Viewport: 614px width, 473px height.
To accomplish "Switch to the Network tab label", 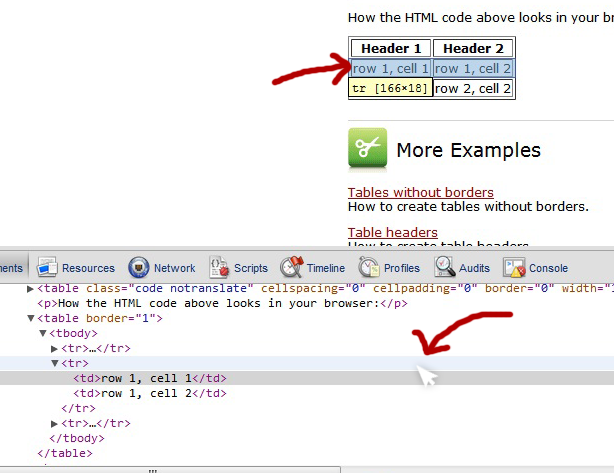I will [x=175, y=268].
